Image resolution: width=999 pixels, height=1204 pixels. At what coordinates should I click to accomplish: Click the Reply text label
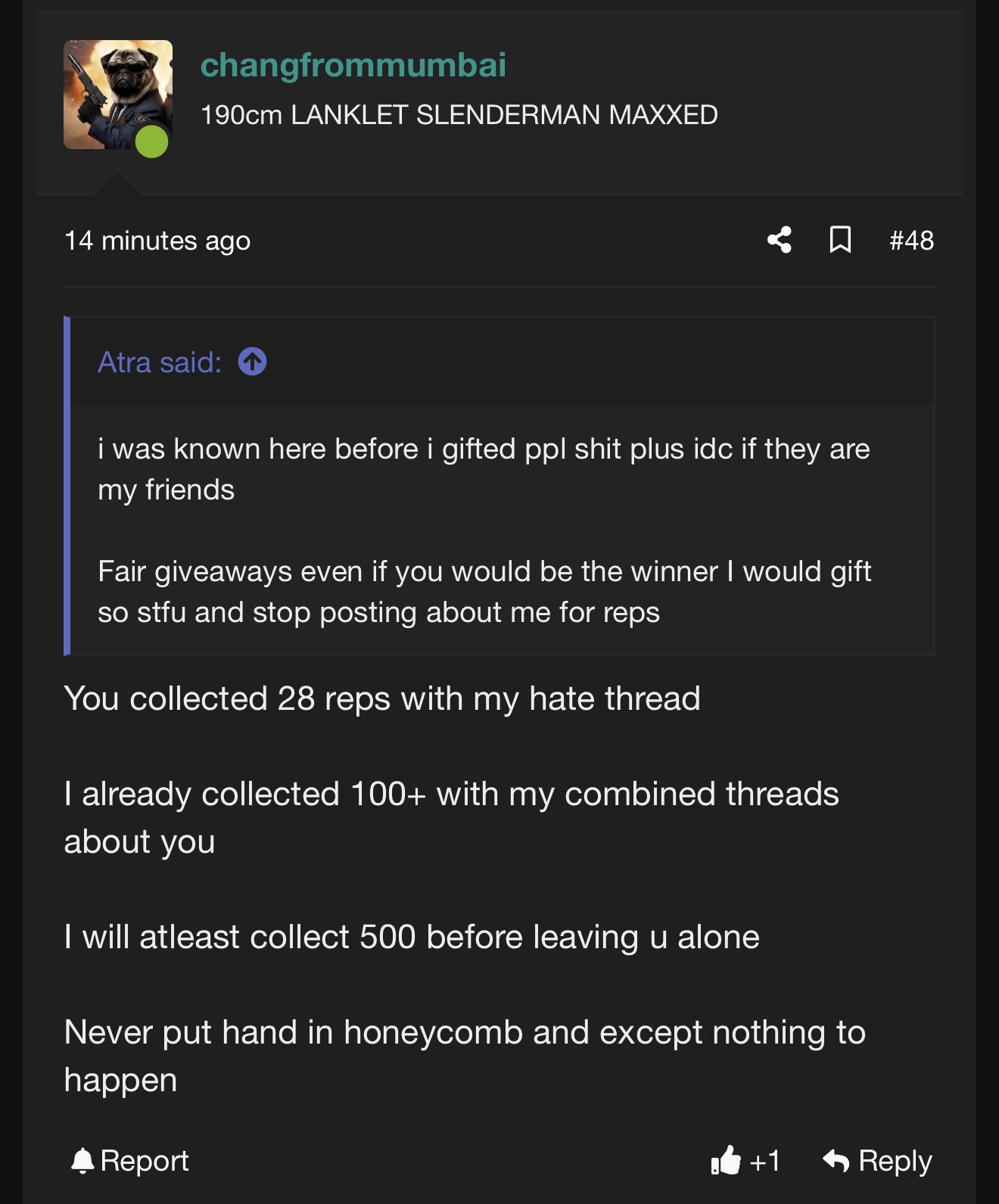coord(895,1160)
